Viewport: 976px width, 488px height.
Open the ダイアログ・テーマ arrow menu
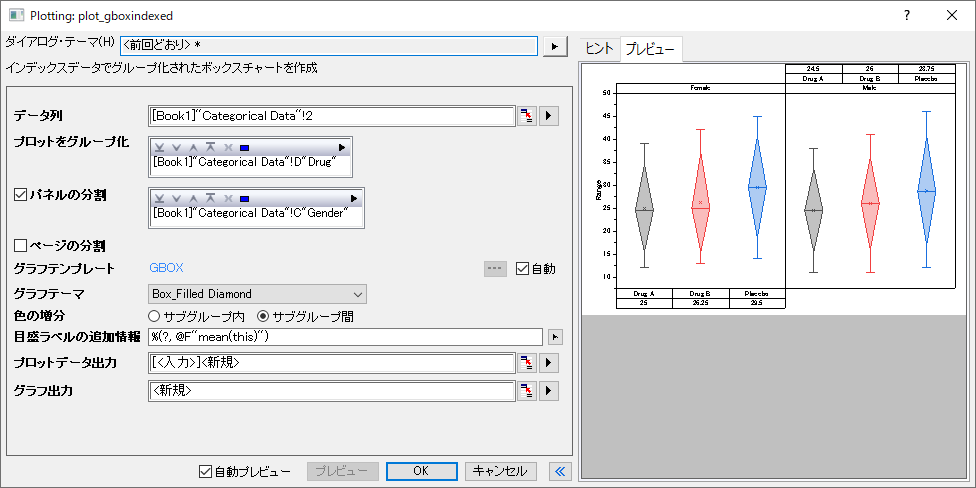(x=555, y=46)
